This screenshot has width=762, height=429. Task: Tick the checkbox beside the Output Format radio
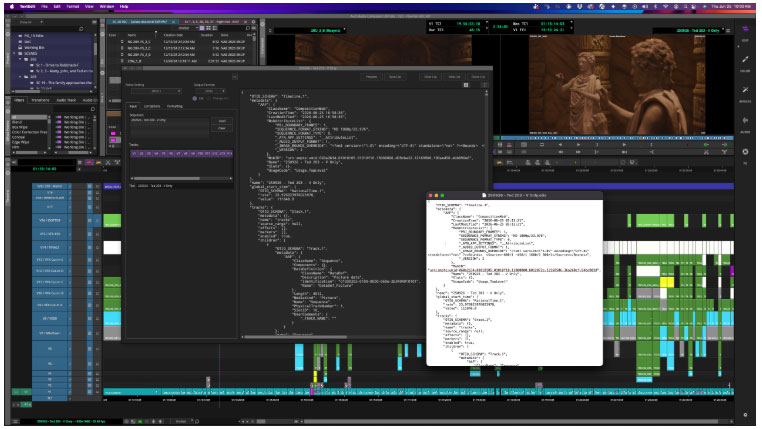click(209, 98)
